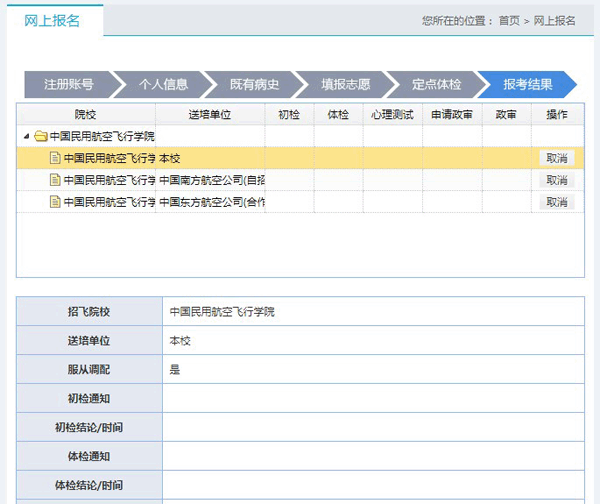
Task: Select the 报考结果 step
Action: [527, 85]
